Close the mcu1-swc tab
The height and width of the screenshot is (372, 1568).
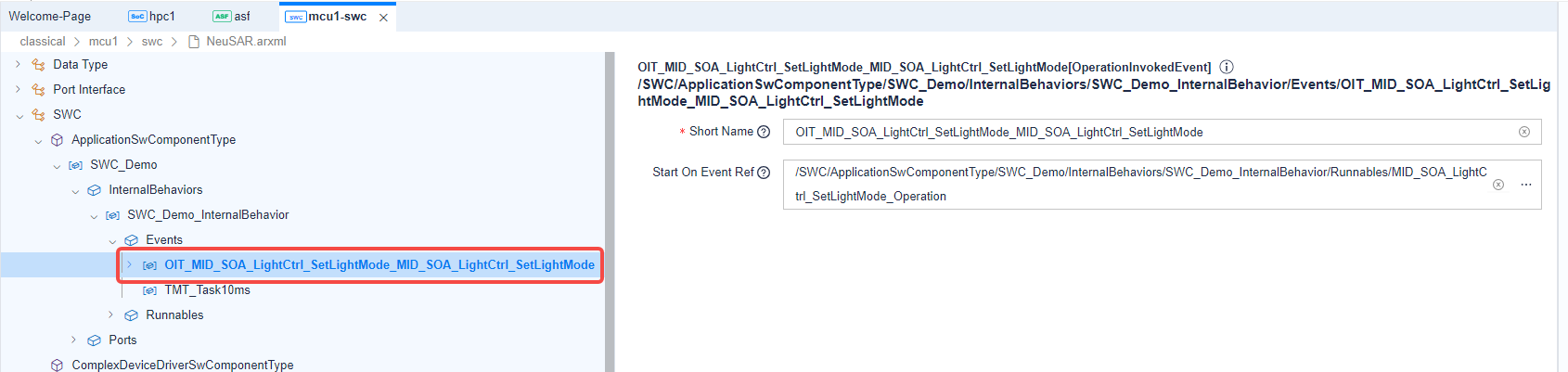click(383, 18)
